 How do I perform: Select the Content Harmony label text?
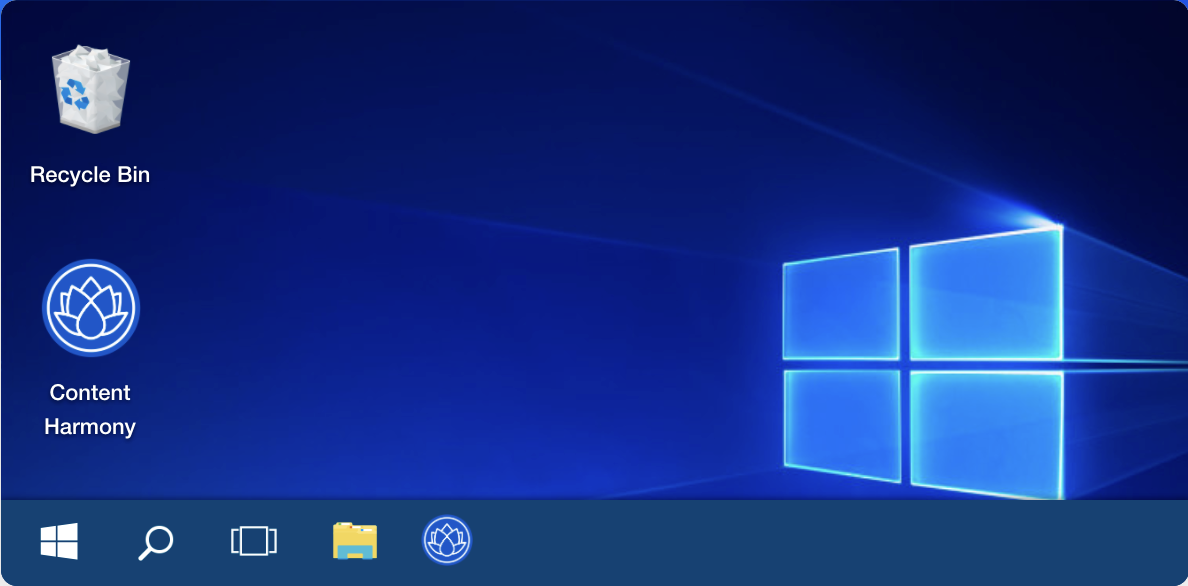[x=90, y=409]
